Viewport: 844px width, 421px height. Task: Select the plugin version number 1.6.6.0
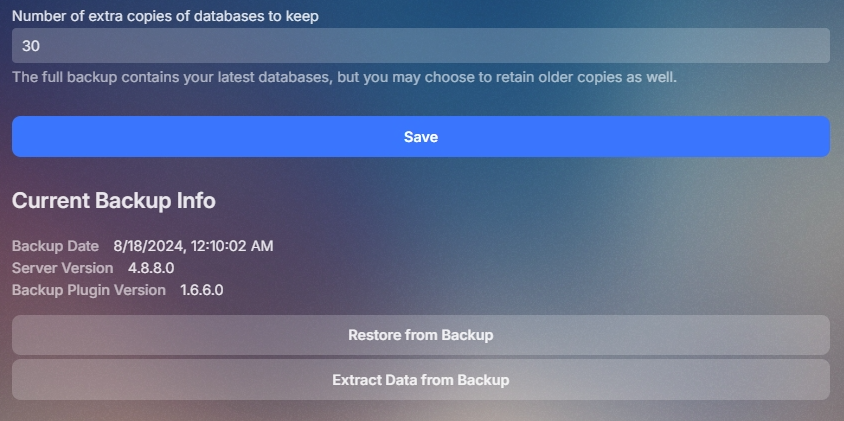click(201, 290)
